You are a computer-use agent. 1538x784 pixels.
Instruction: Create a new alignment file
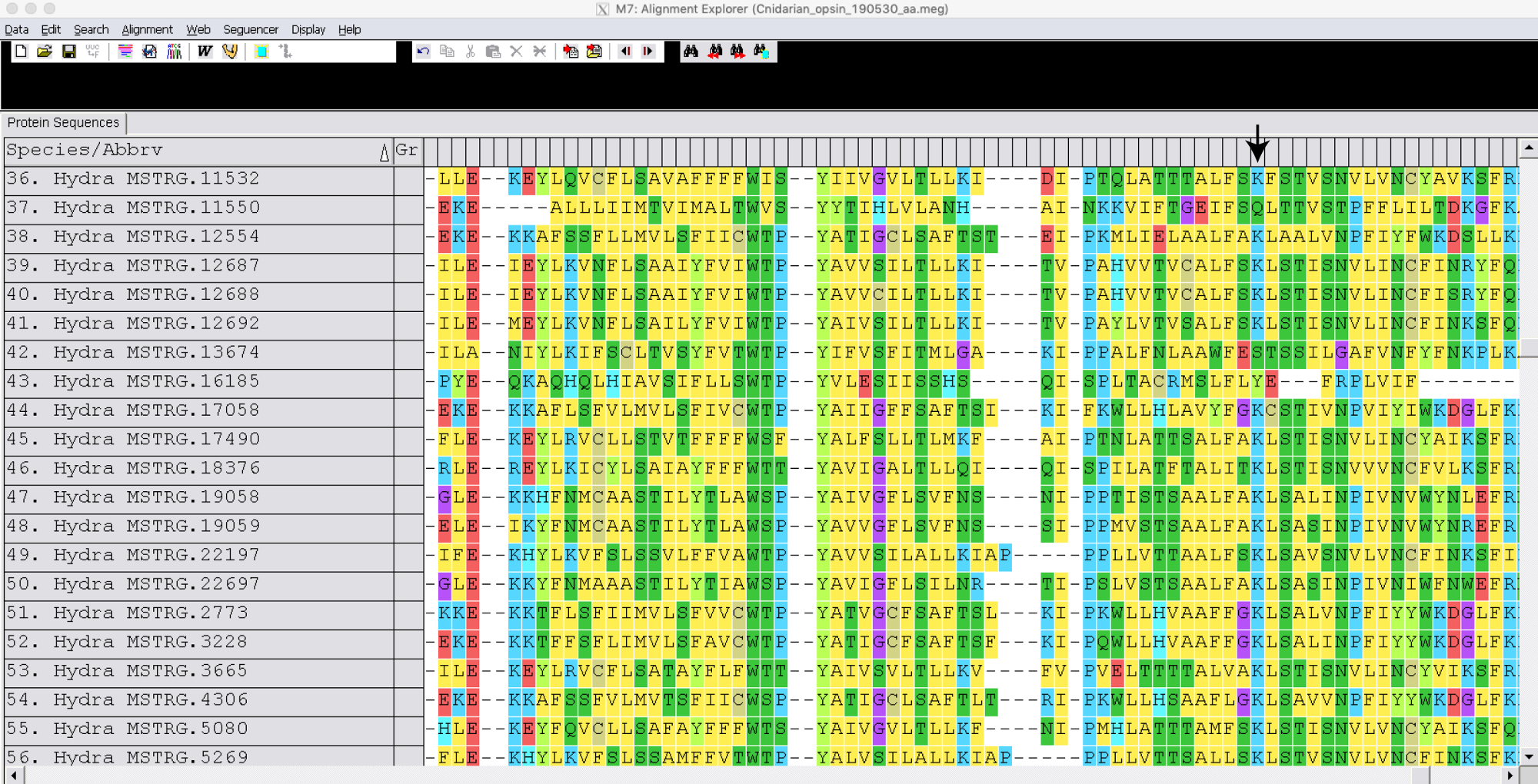[x=21, y=51]
